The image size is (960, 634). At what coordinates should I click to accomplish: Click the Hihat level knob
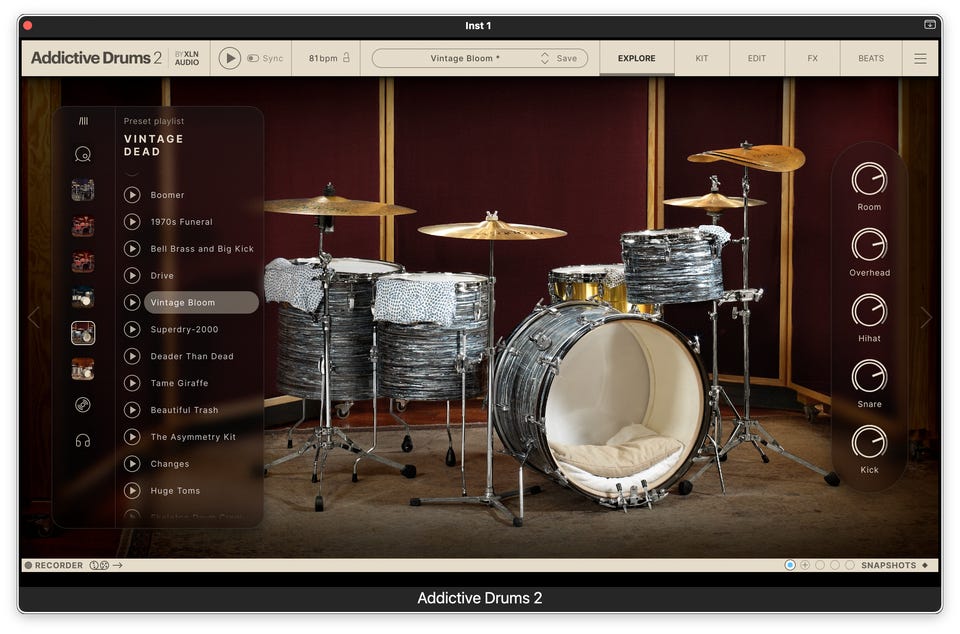point(869,310)
